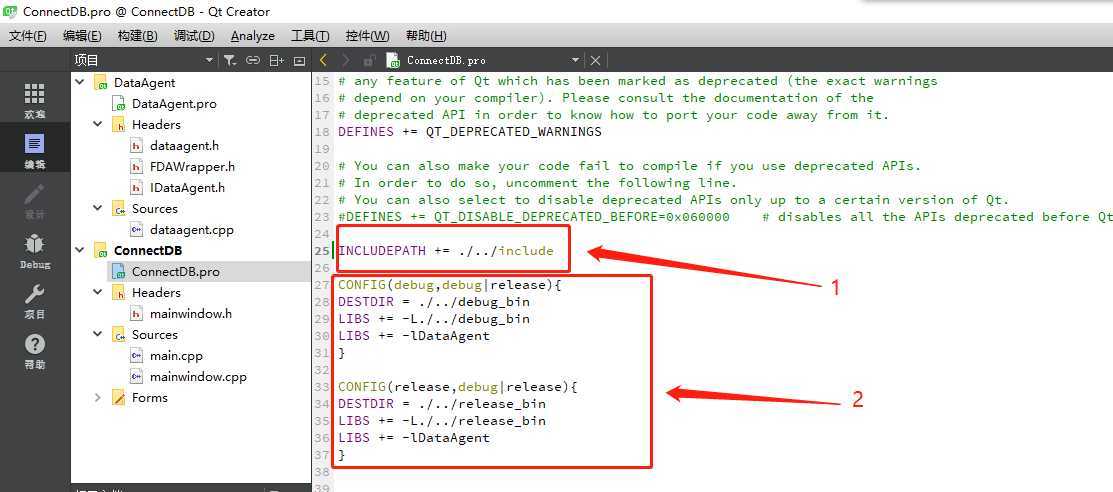
Task: Open the 帮助(H) menu
Action: click(x=426, y=35)
